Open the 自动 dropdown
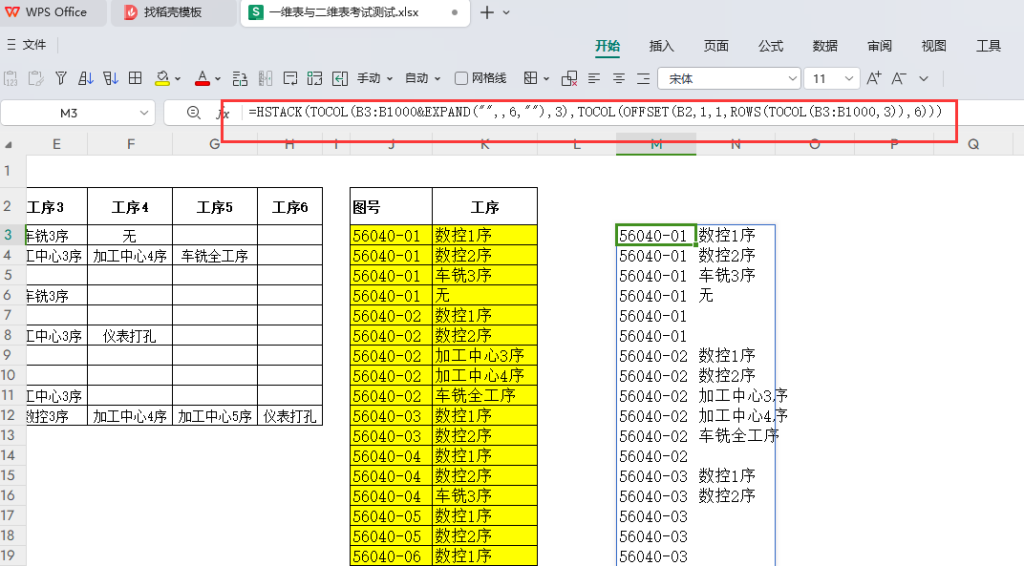Image resolution: width=1024 pixels, height=566 pixels. 423,78
